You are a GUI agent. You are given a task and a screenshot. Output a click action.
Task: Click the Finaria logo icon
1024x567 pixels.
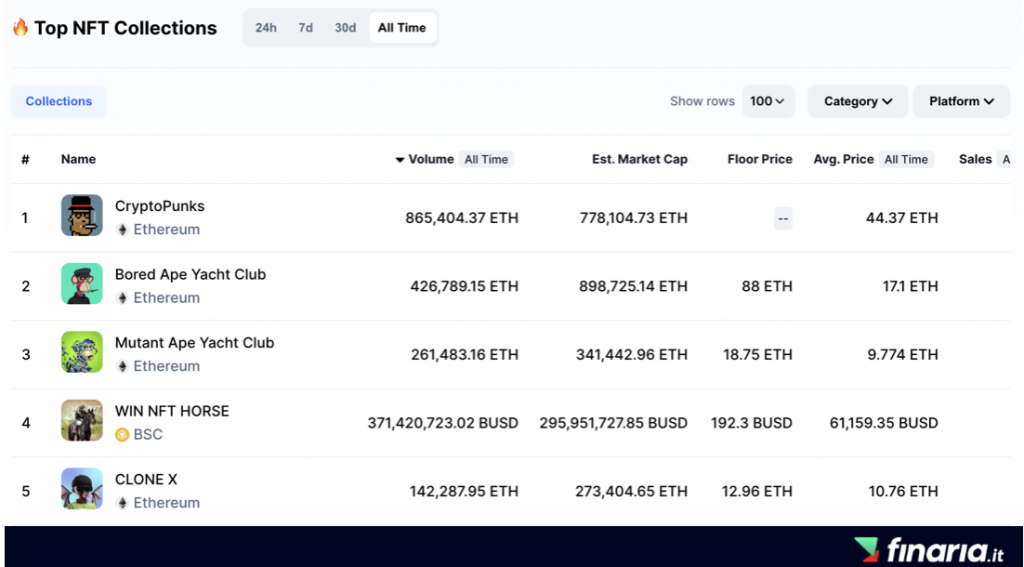click(x=867, y=550)
